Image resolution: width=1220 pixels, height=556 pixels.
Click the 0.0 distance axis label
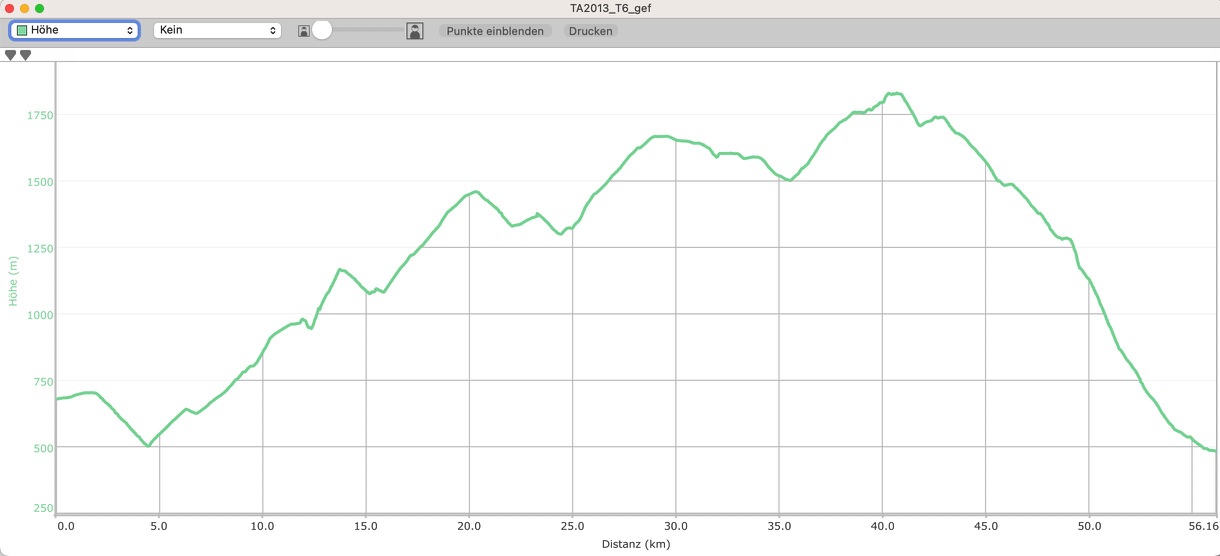pyautogui.click(x=66, y=525)
